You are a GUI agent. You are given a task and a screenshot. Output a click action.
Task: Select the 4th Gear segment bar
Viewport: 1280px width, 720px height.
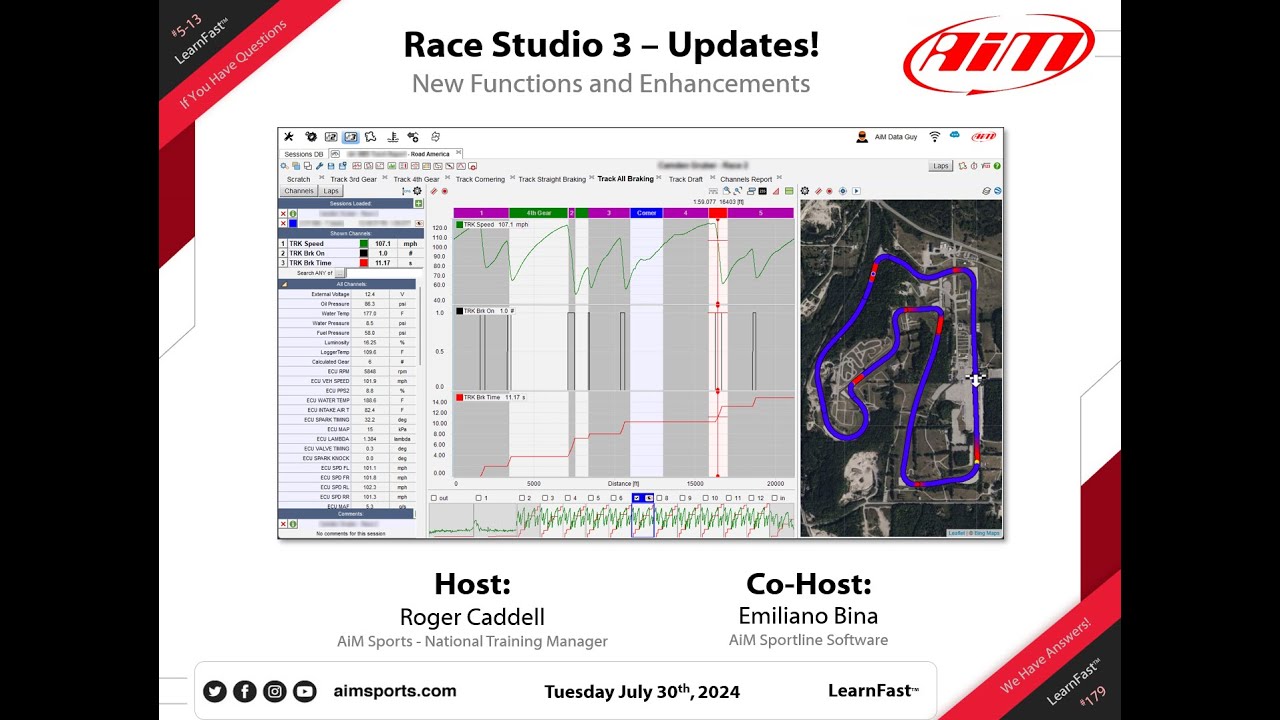[538, 213]
